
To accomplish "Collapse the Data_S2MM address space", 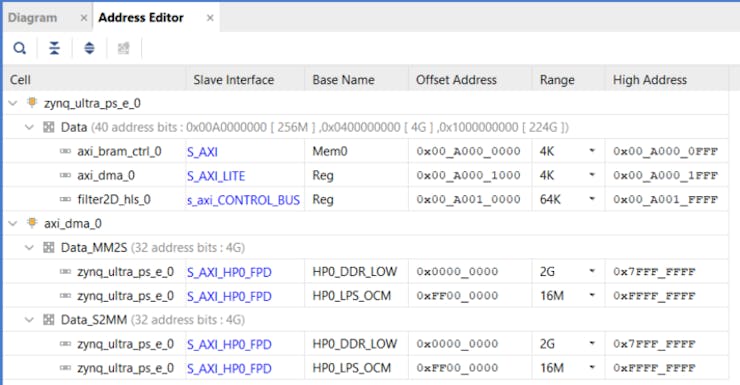I will [x=29, y=319].
